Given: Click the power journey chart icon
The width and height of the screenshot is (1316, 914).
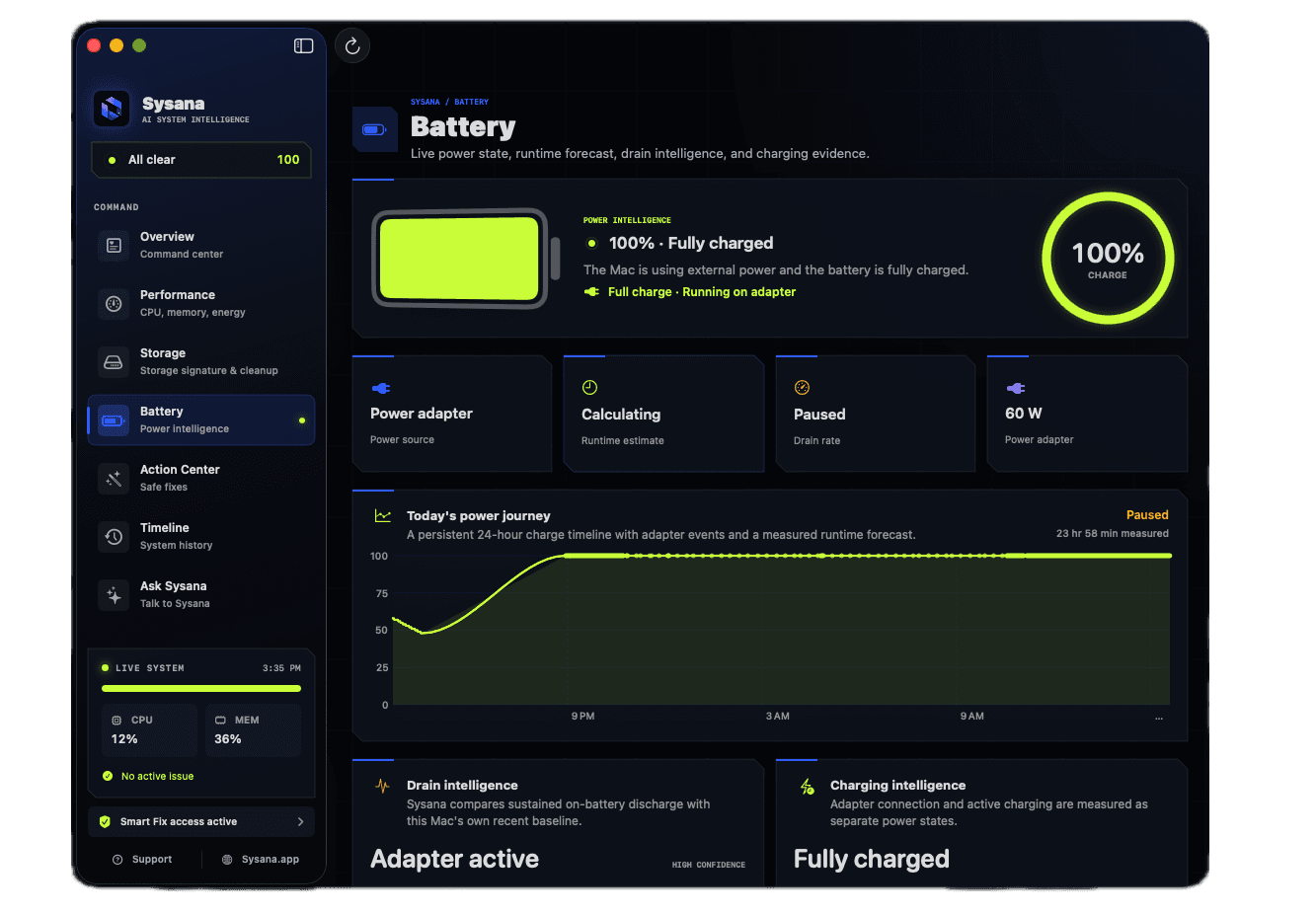Looking at the screenshot, I should [382, 515].
